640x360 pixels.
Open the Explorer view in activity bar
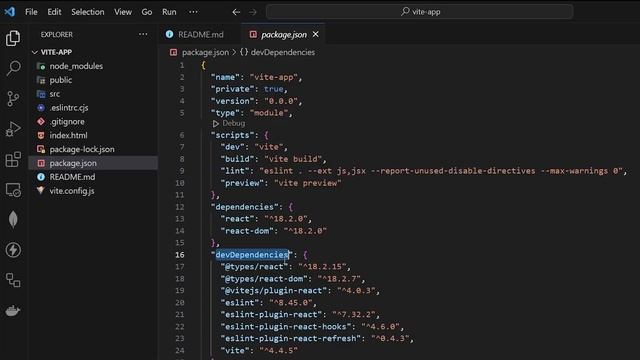click(x=13, y=38)
